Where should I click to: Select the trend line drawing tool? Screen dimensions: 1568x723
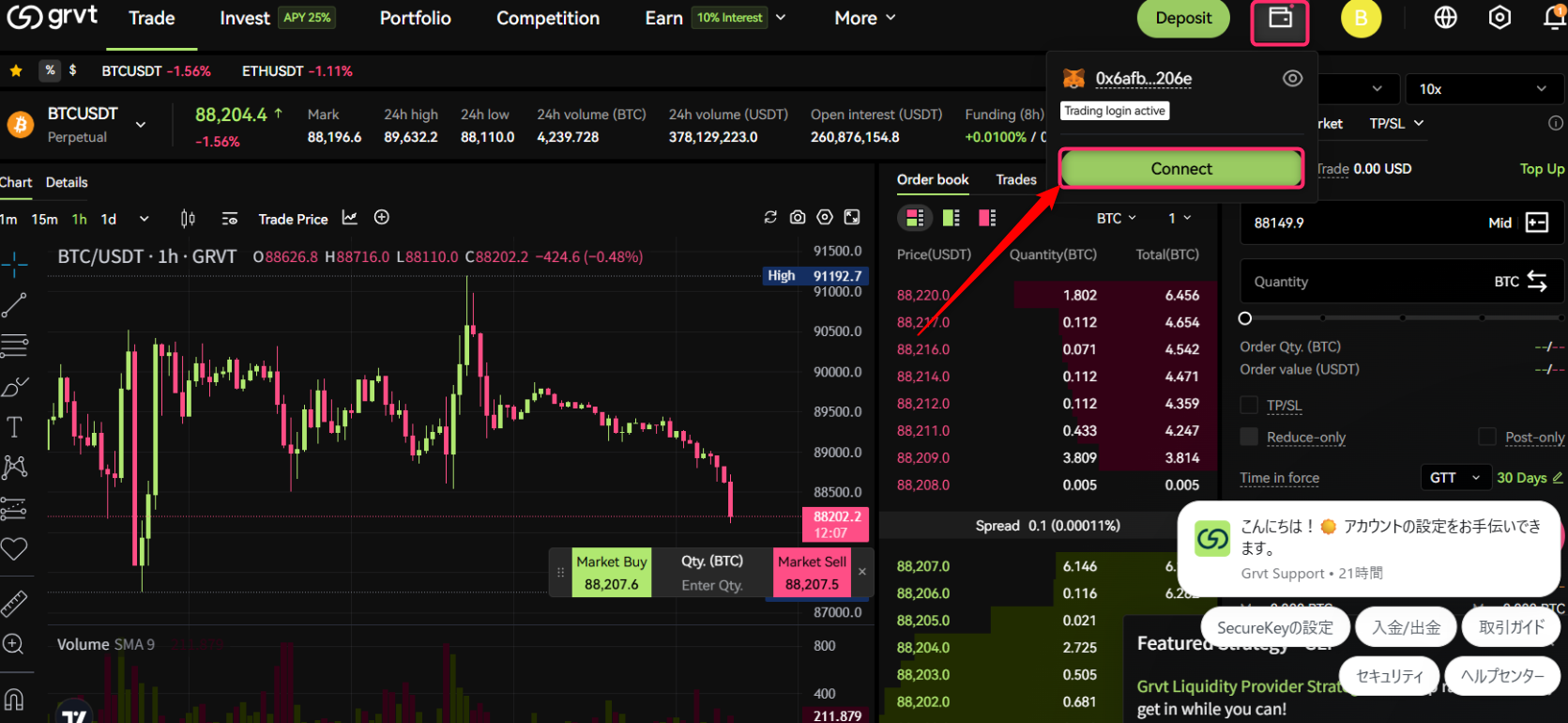(14, 305)
